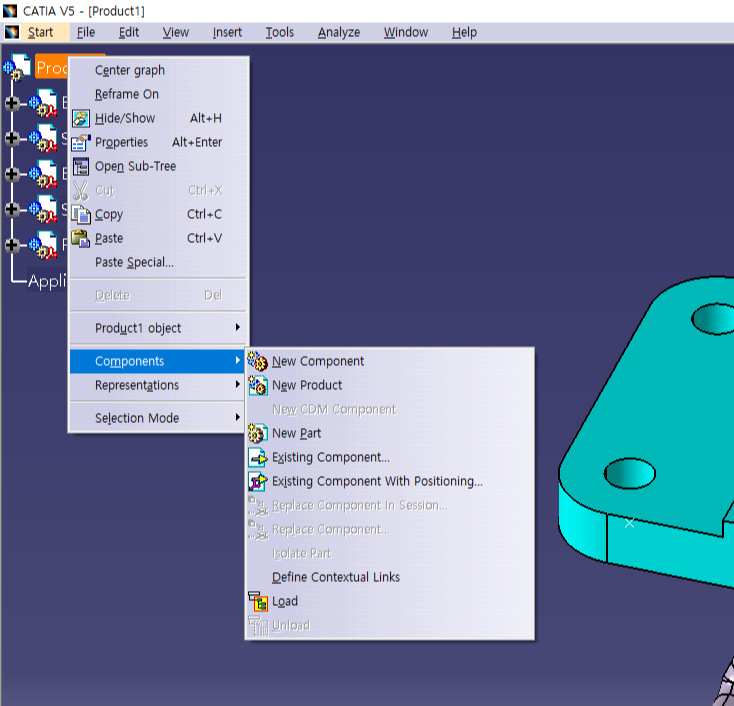Click the New Part icon
Viewport: 734px width, 706px height.
tap(257, 433)
